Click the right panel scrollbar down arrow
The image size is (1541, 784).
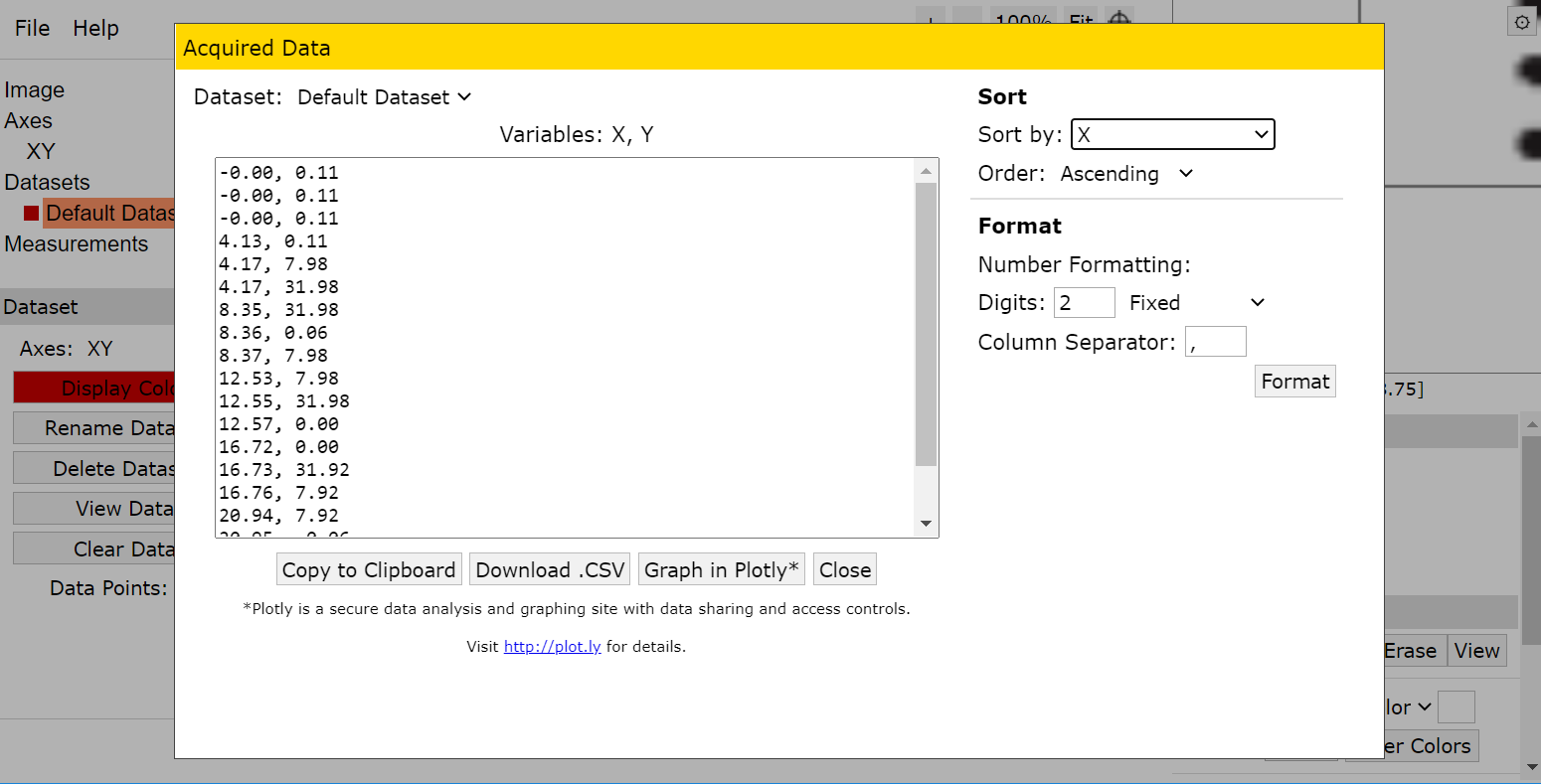pyautogui.click(x=1530, y=765)
